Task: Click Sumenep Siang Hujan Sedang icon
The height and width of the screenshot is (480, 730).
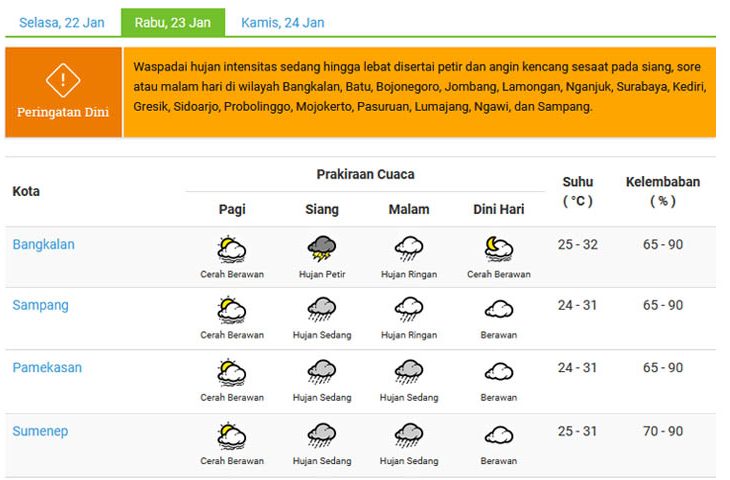Action: coord(322,435)
